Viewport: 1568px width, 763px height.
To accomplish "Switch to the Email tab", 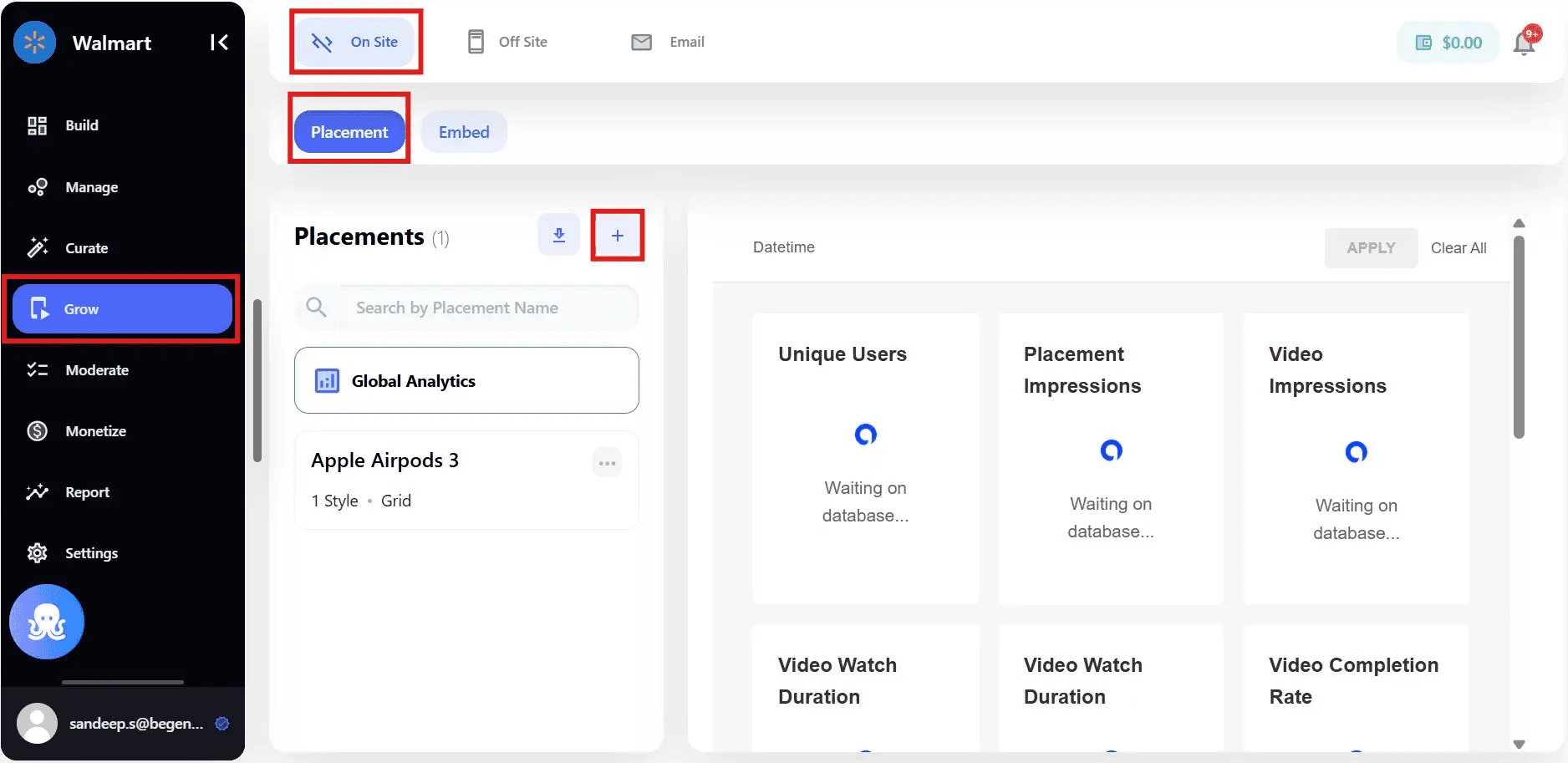I will pos(668,42).
